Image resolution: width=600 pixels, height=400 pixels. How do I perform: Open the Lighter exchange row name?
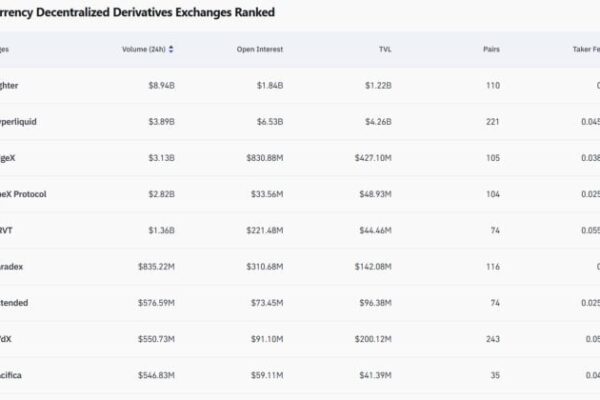(14, 85)
